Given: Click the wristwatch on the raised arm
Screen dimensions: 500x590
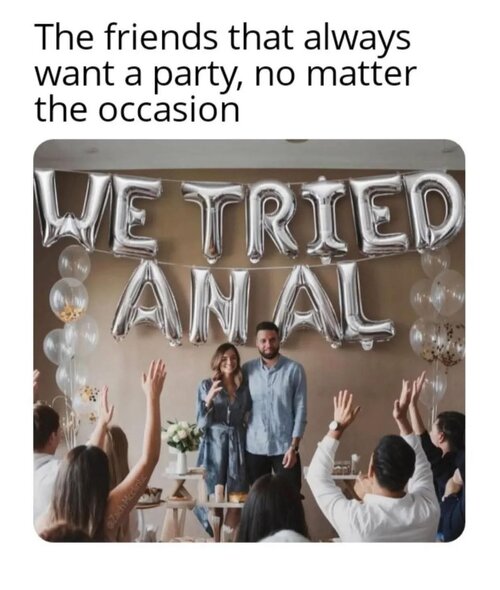Looking at the screenshot, I should (x=335, y=426).
